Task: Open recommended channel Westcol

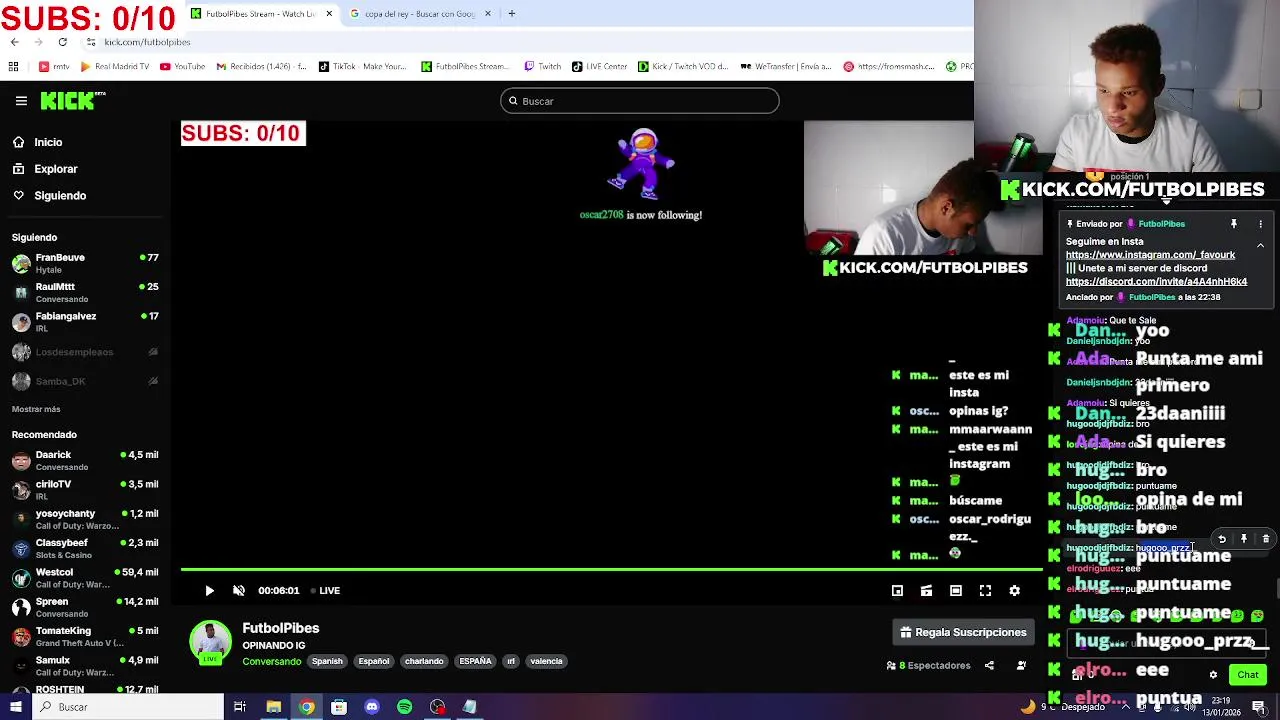Action: [85, 578]
